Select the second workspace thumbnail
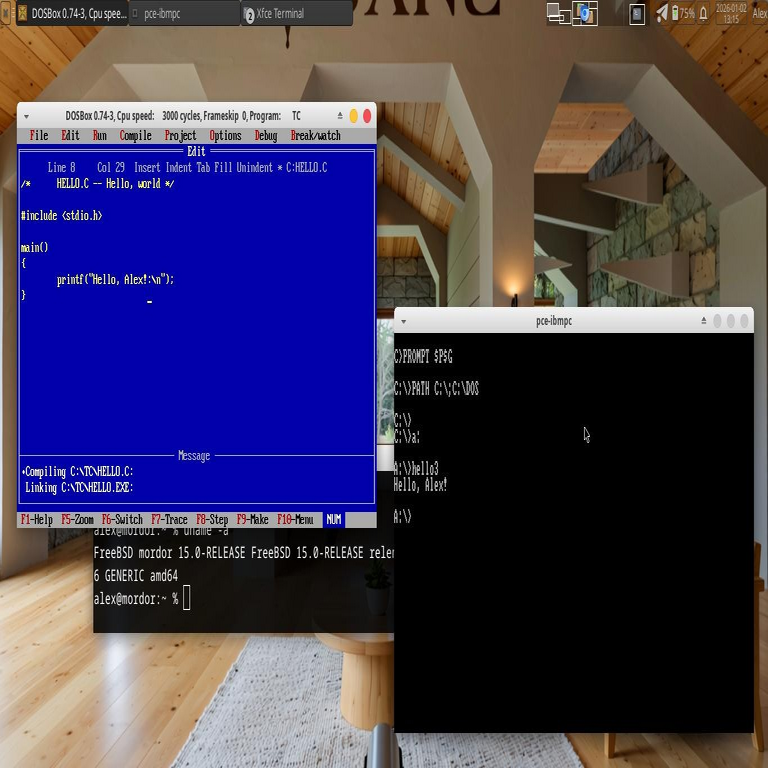The height and width of the screenshot is (768, 768). click(x=584, y=13)
